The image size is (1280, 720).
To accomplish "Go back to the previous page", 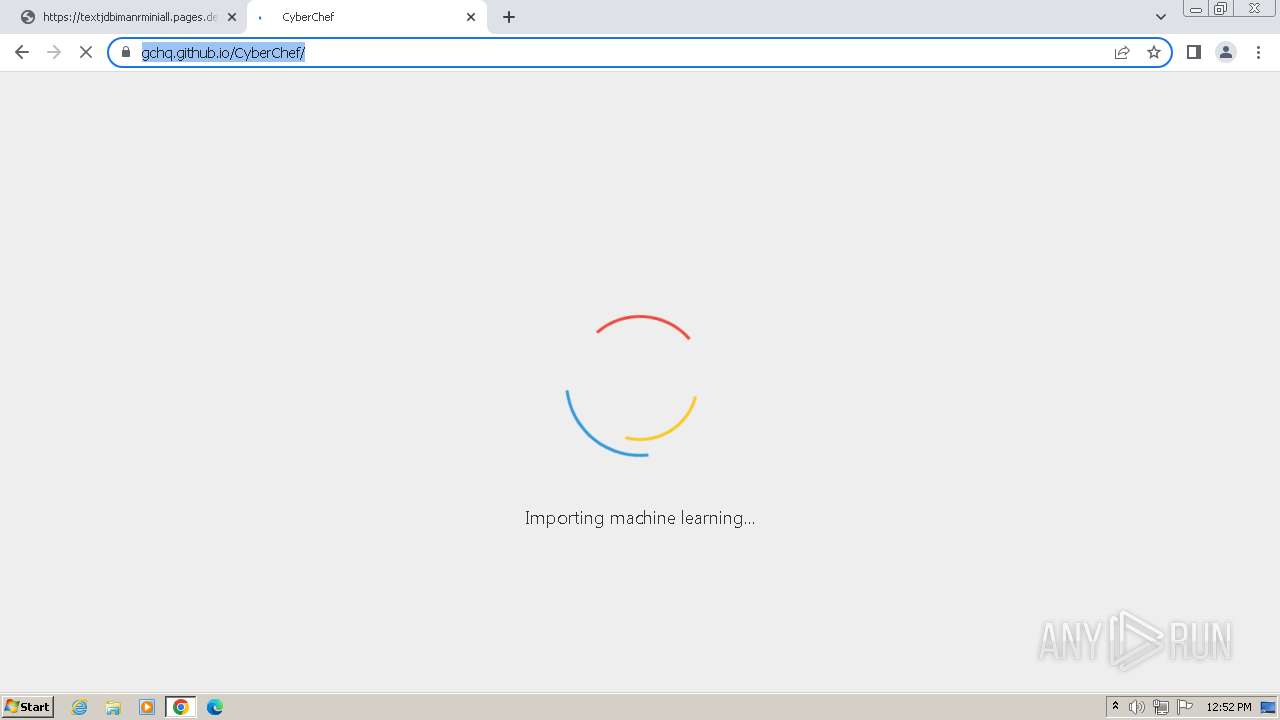I will (x=22, y=52).
